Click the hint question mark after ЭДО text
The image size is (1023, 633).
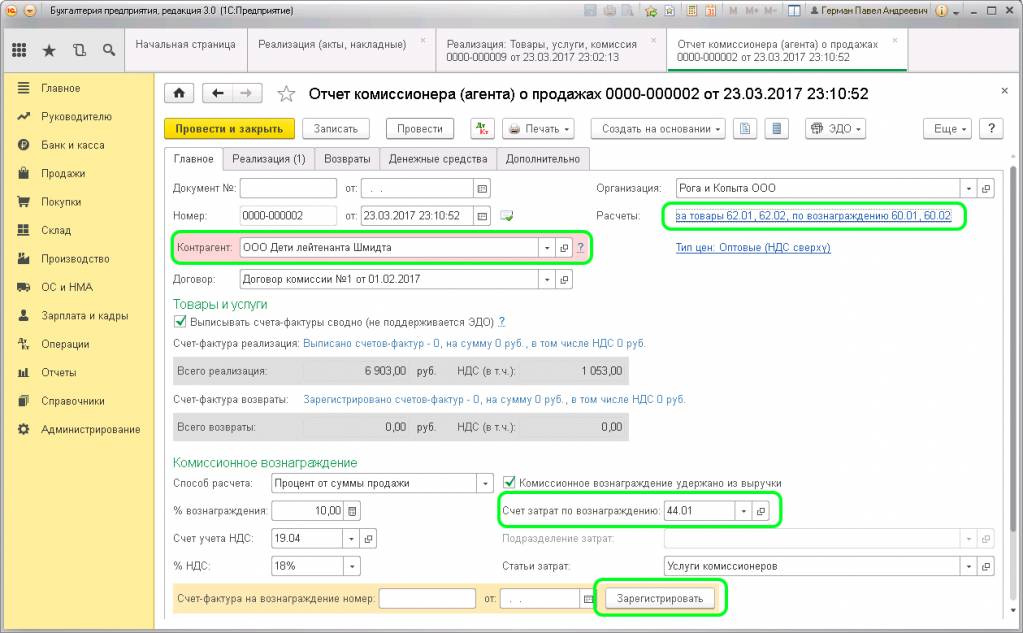point(501,322)
